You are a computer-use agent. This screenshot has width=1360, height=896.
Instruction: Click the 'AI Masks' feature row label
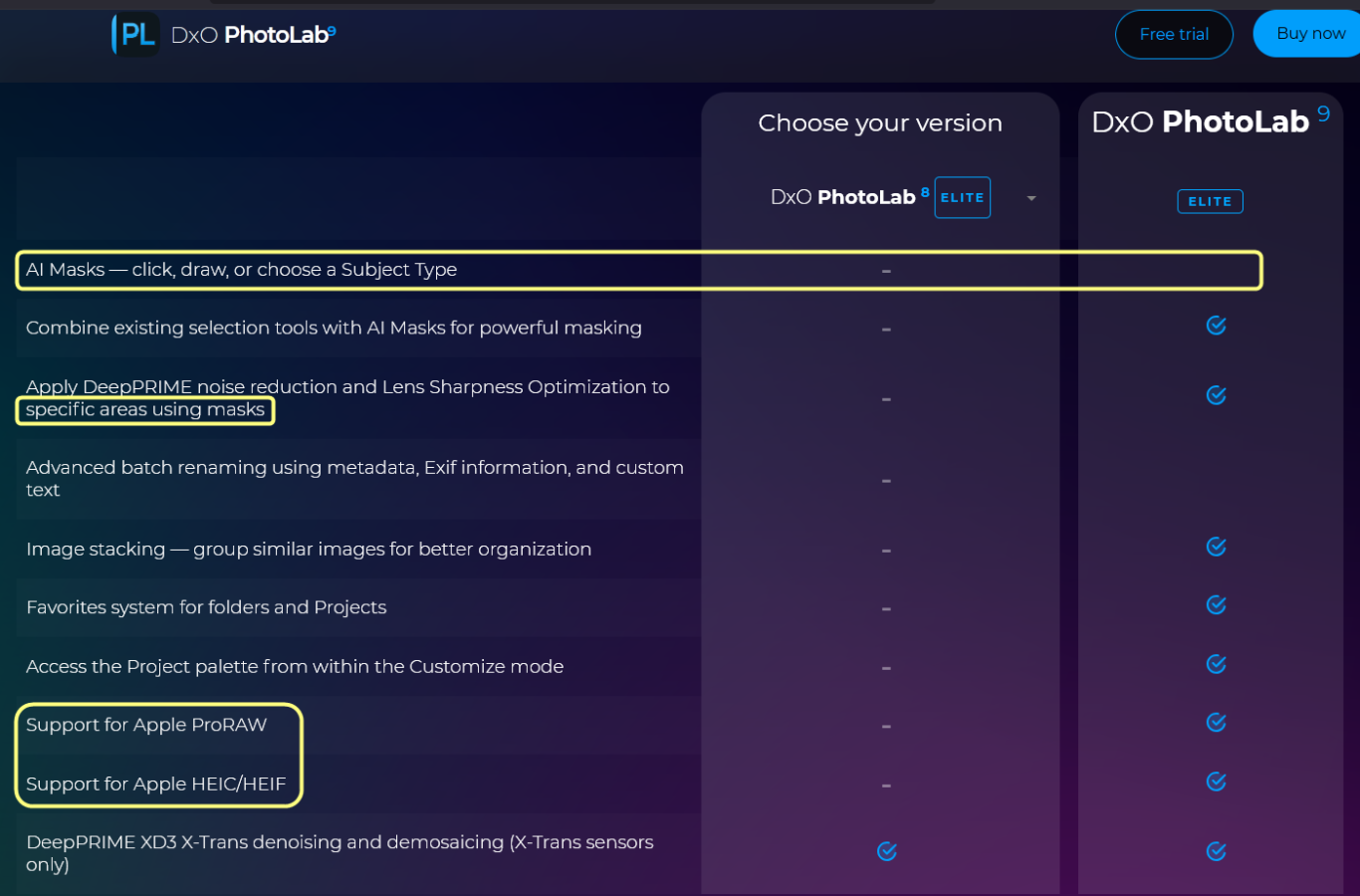241,270
